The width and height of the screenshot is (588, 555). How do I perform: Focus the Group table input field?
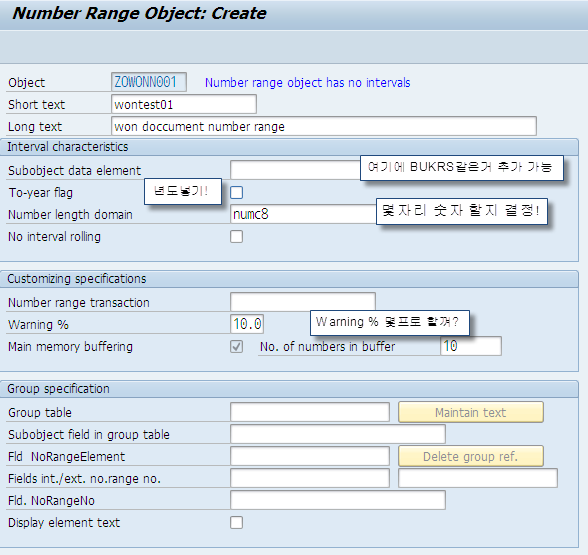[310, 412]
